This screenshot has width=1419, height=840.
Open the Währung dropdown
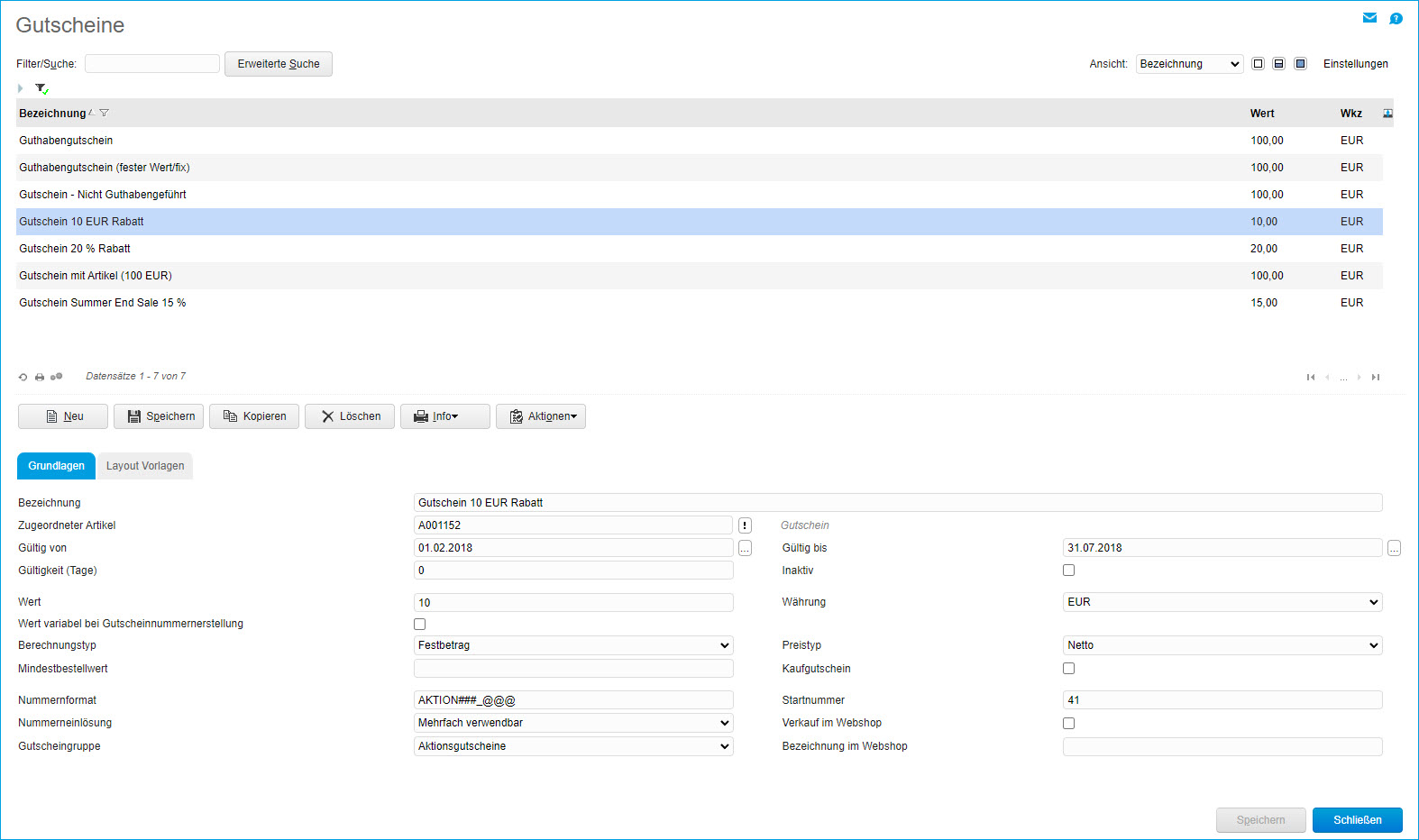click(x=1222, y=602)
